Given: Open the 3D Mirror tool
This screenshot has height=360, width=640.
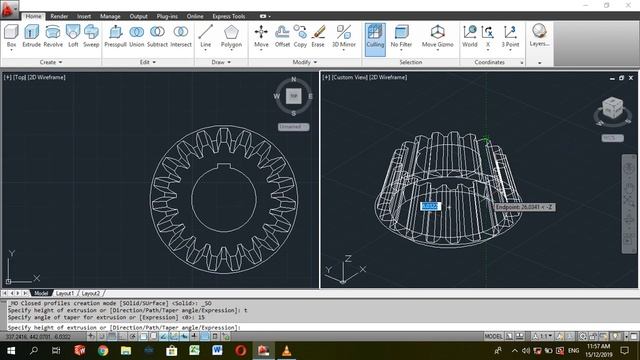Looking at the screenshot, I should (344, 36).
